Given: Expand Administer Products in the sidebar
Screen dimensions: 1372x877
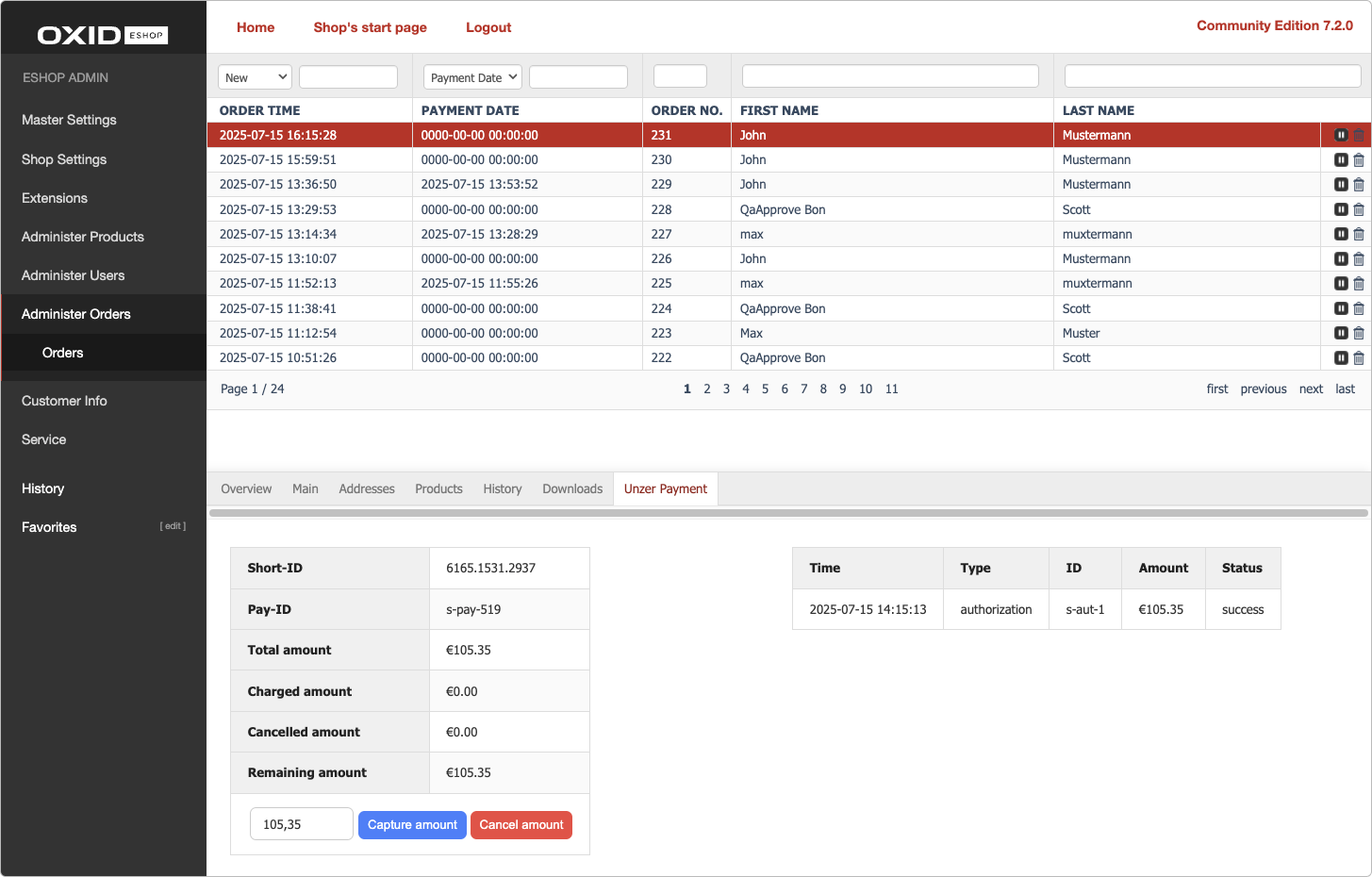Looking at the screenshot, I should pos(83,237).
